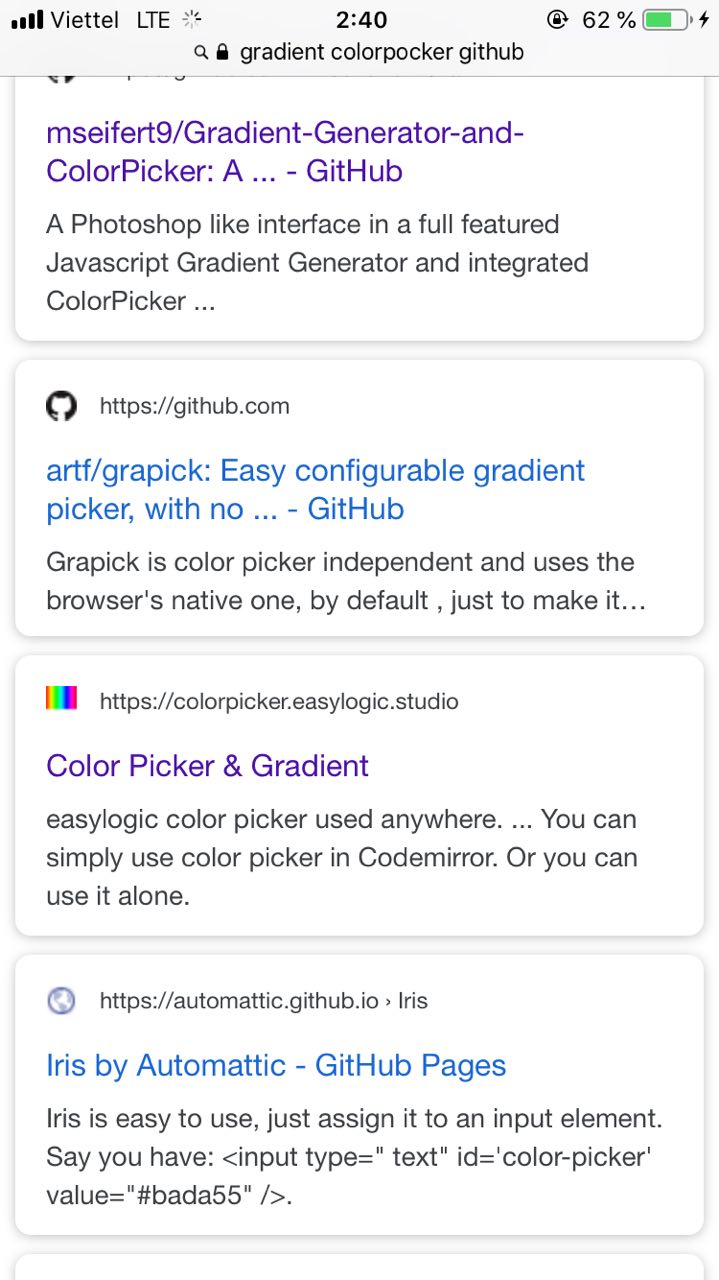Tap the lock icon in address bar
The image size is (719, 1280).
click(x=222, y=52)
